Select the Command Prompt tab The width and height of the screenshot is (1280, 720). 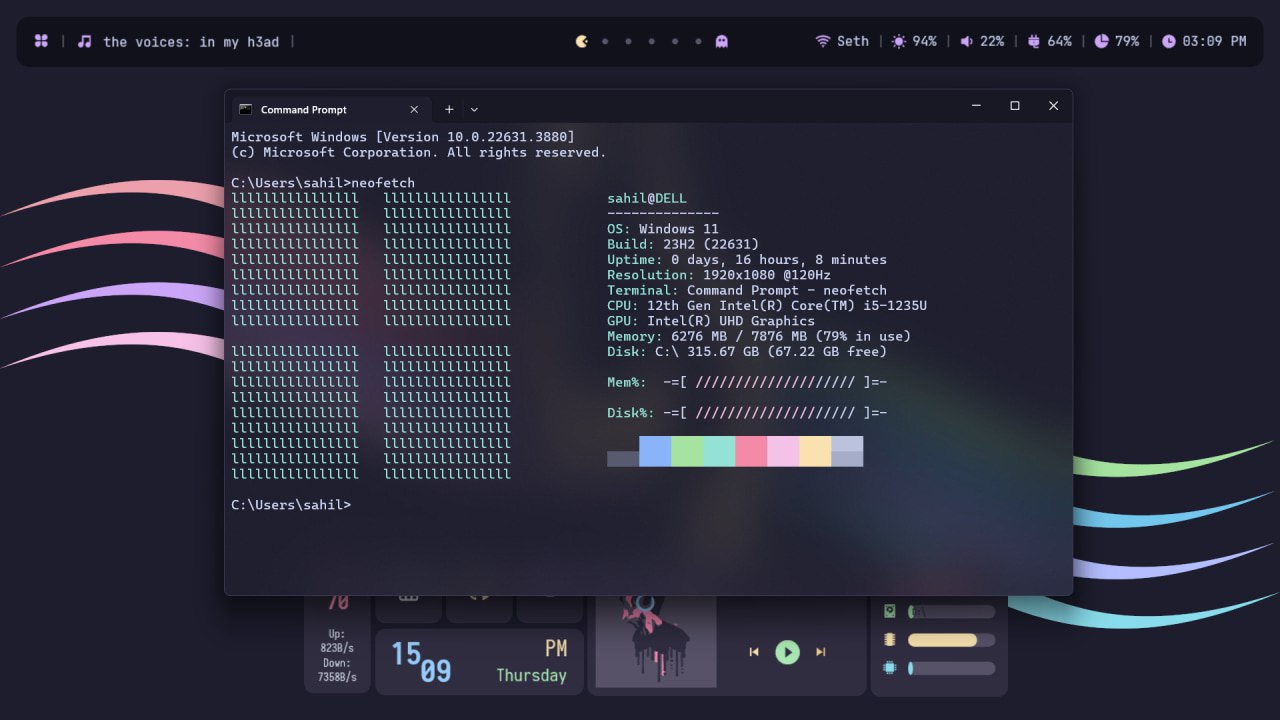tap(331, 109)
